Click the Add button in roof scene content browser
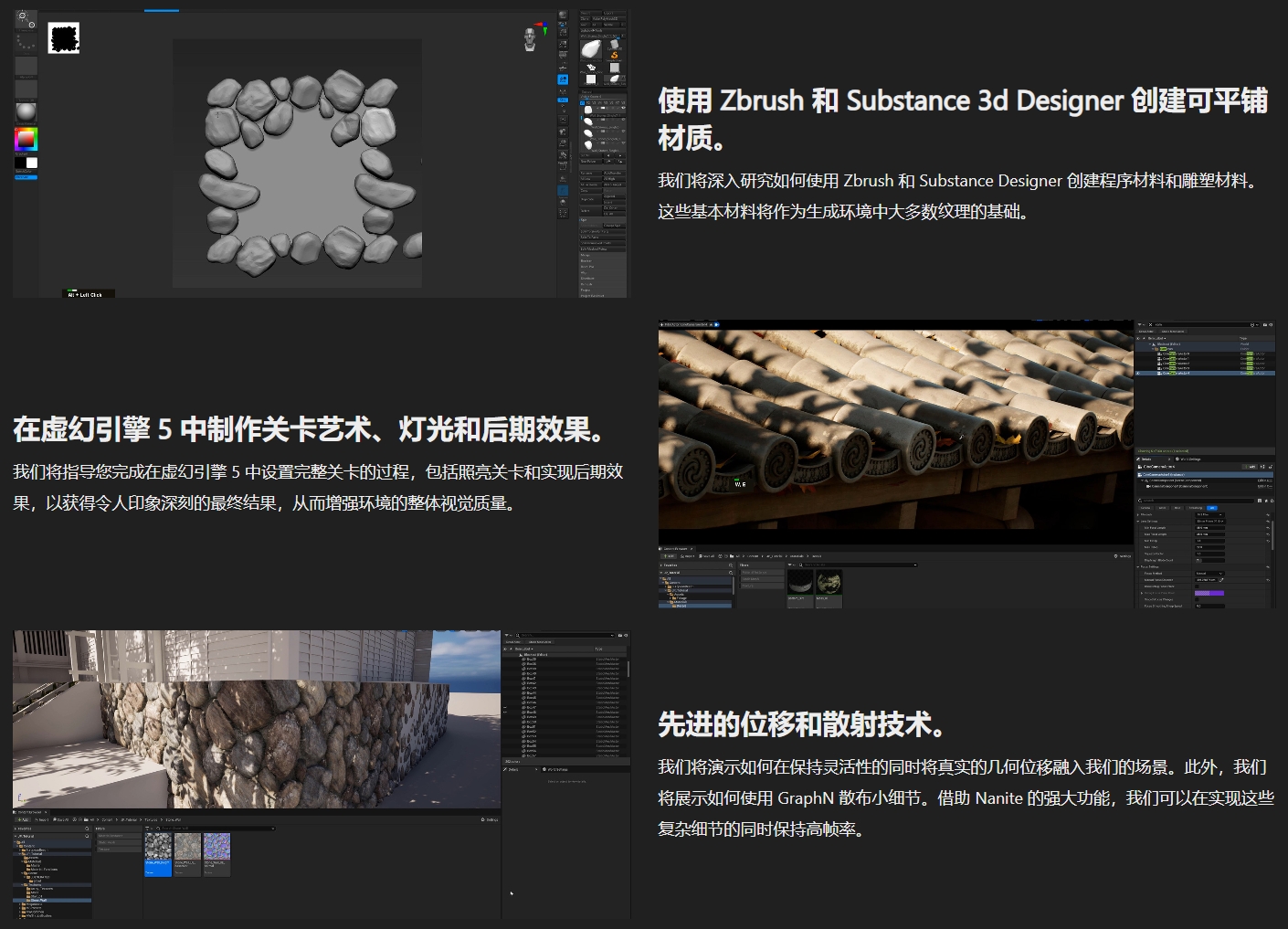 point(669,555)
